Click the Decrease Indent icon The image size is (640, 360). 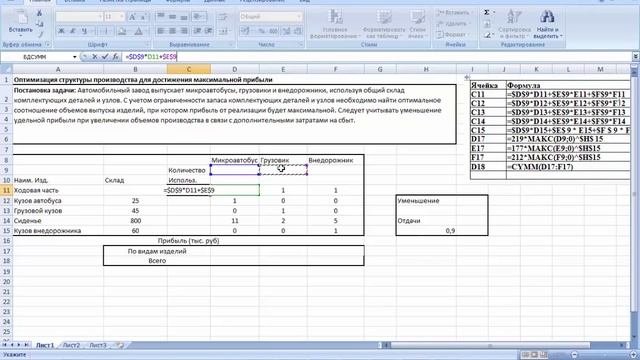[198, 31]
